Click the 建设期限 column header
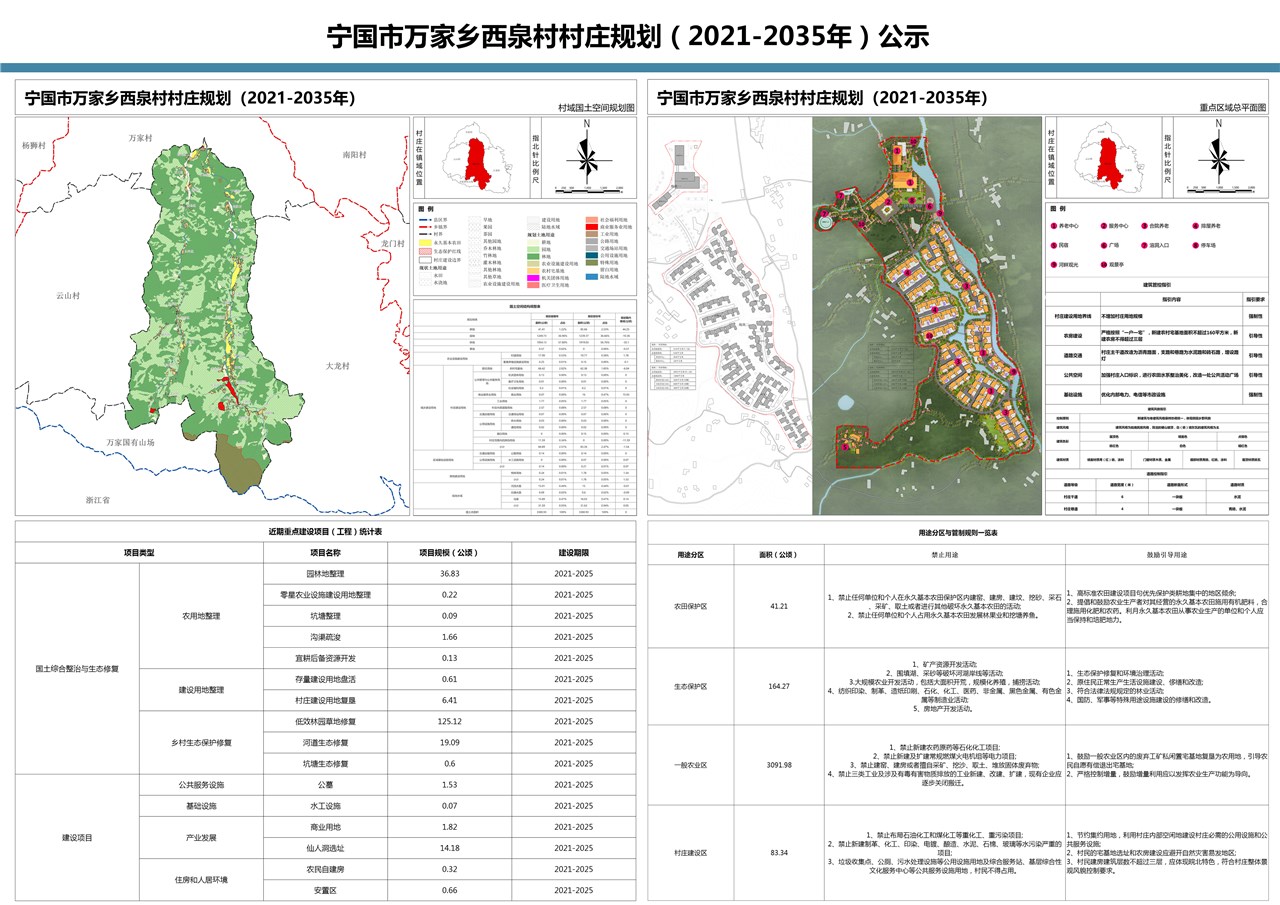Viewport: 1280px width, 905px height. pyautogui.click(x=574, y=551)
